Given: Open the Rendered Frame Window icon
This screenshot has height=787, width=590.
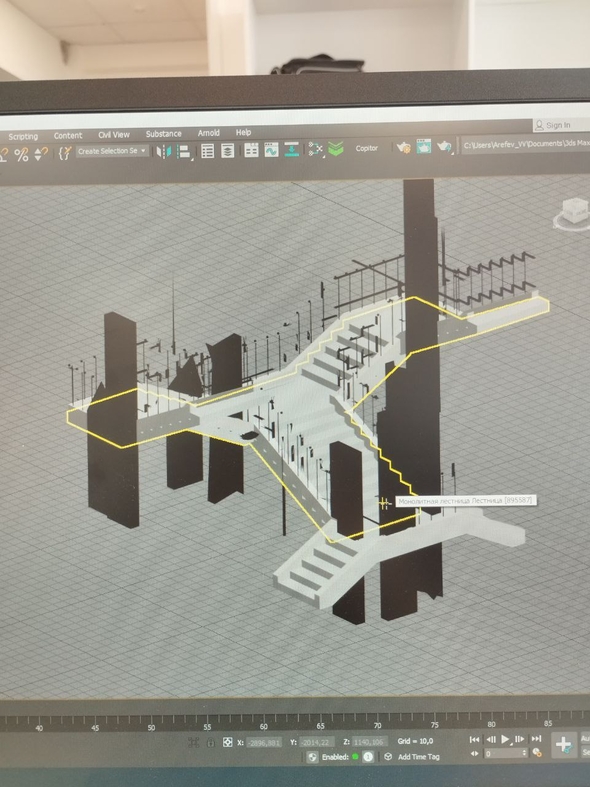Looking at the screenshot, I should point(423,147).
